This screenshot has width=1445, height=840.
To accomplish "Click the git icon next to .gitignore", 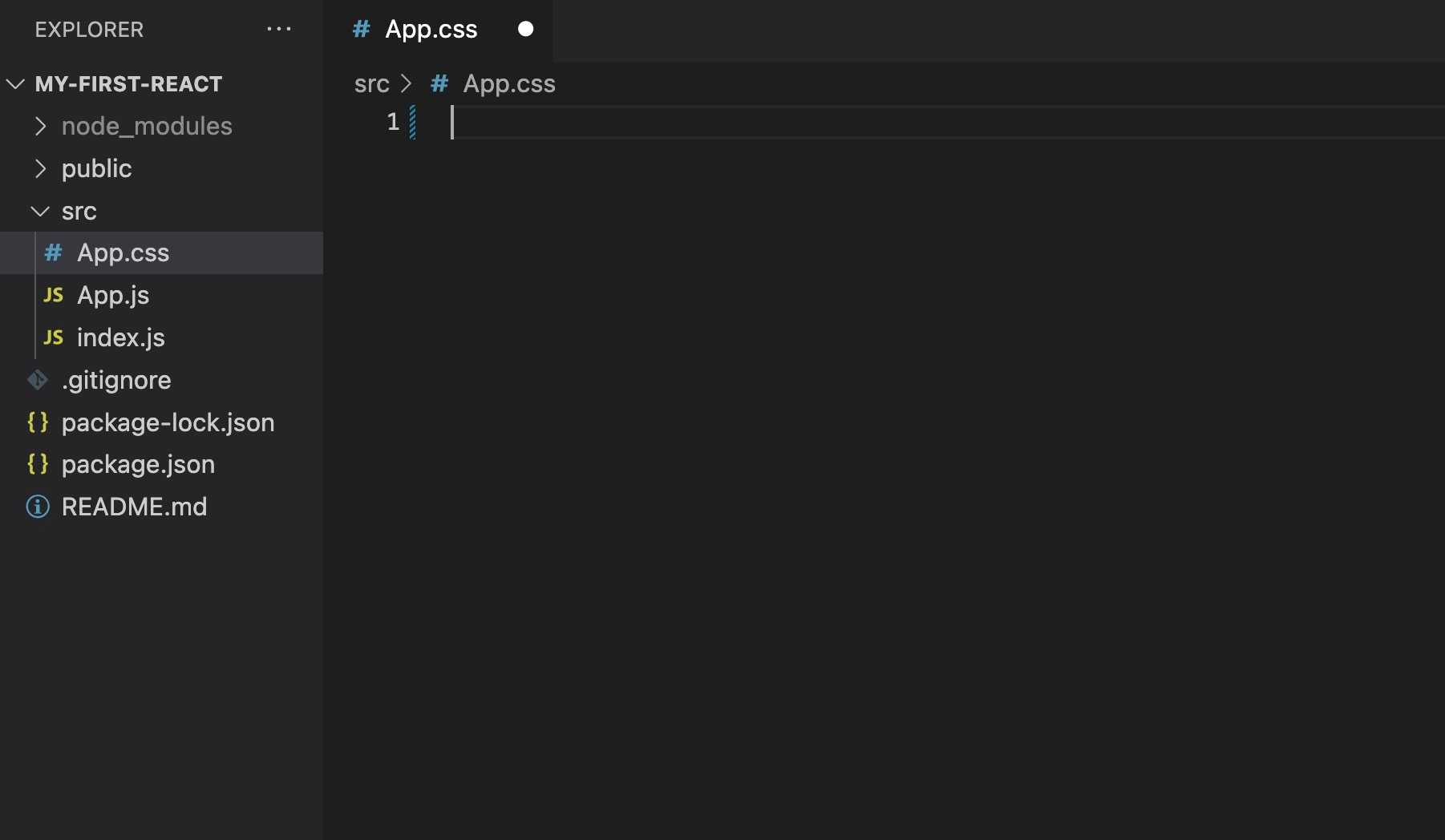I will point(38,380).
